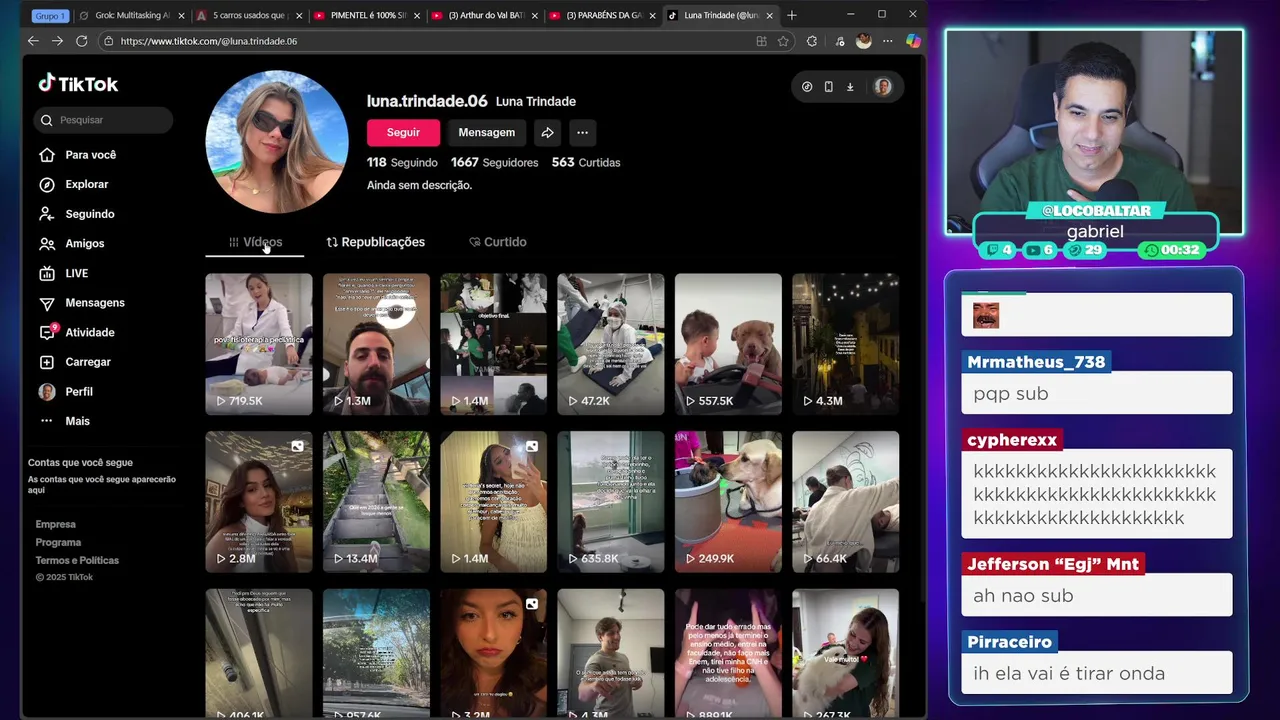Screen dimensions: 1280x720
Task: Open the video with 2.8M views
Action: 259,502
